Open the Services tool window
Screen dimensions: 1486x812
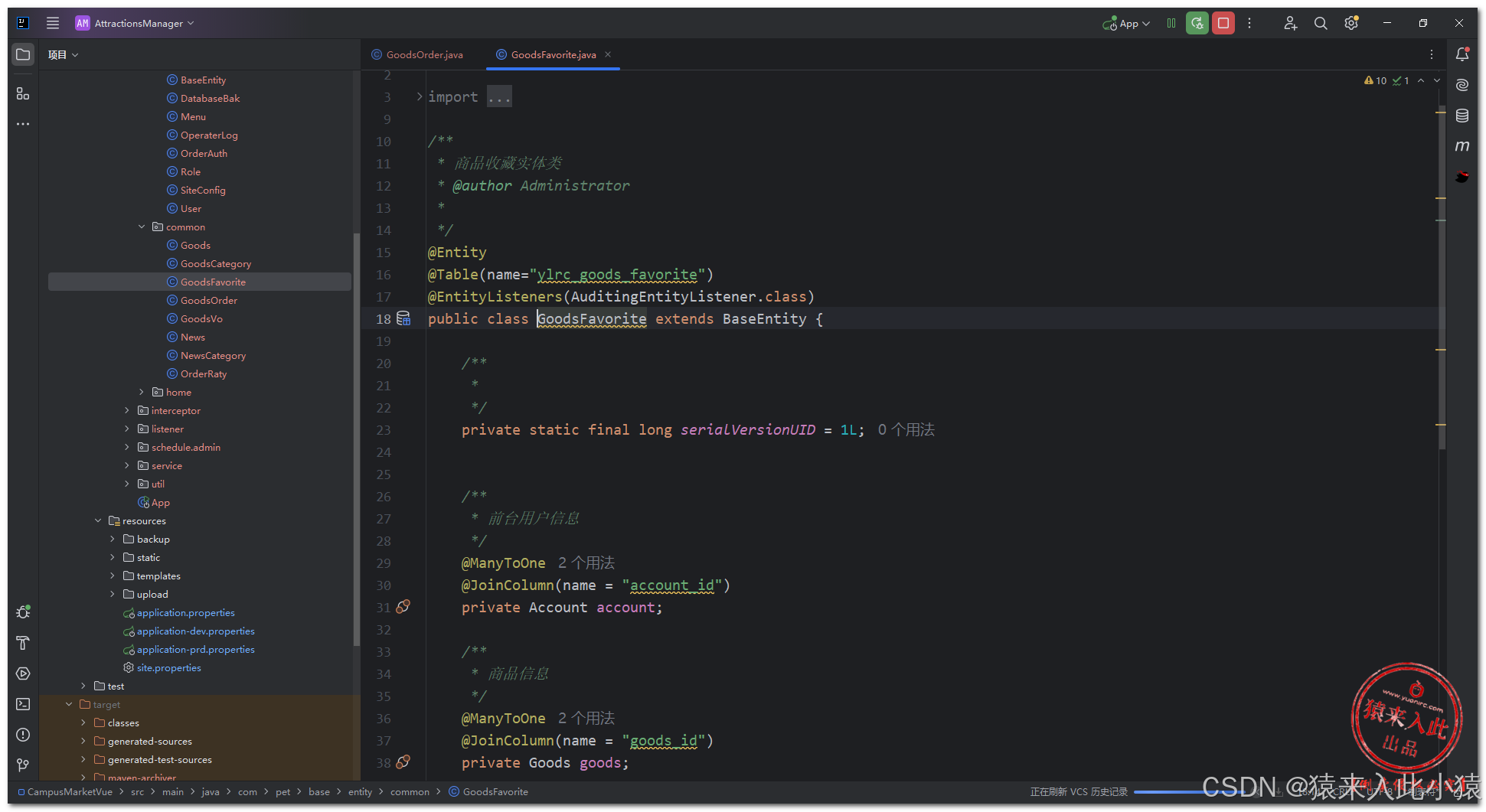coord(23,673)
